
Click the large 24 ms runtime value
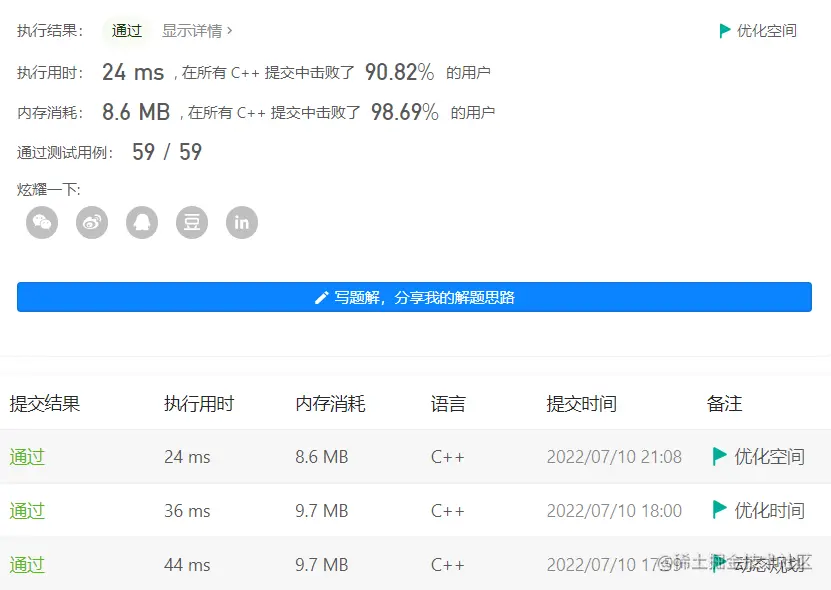133,72
